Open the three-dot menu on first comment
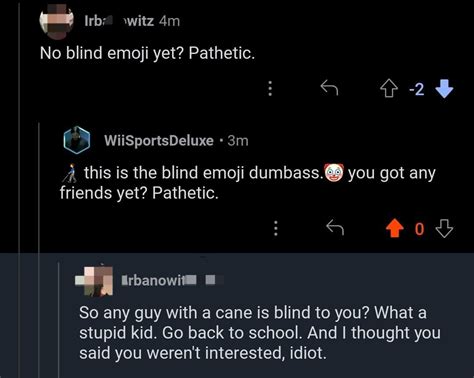Viewport: 474px width, 378px height. [270, 89]
